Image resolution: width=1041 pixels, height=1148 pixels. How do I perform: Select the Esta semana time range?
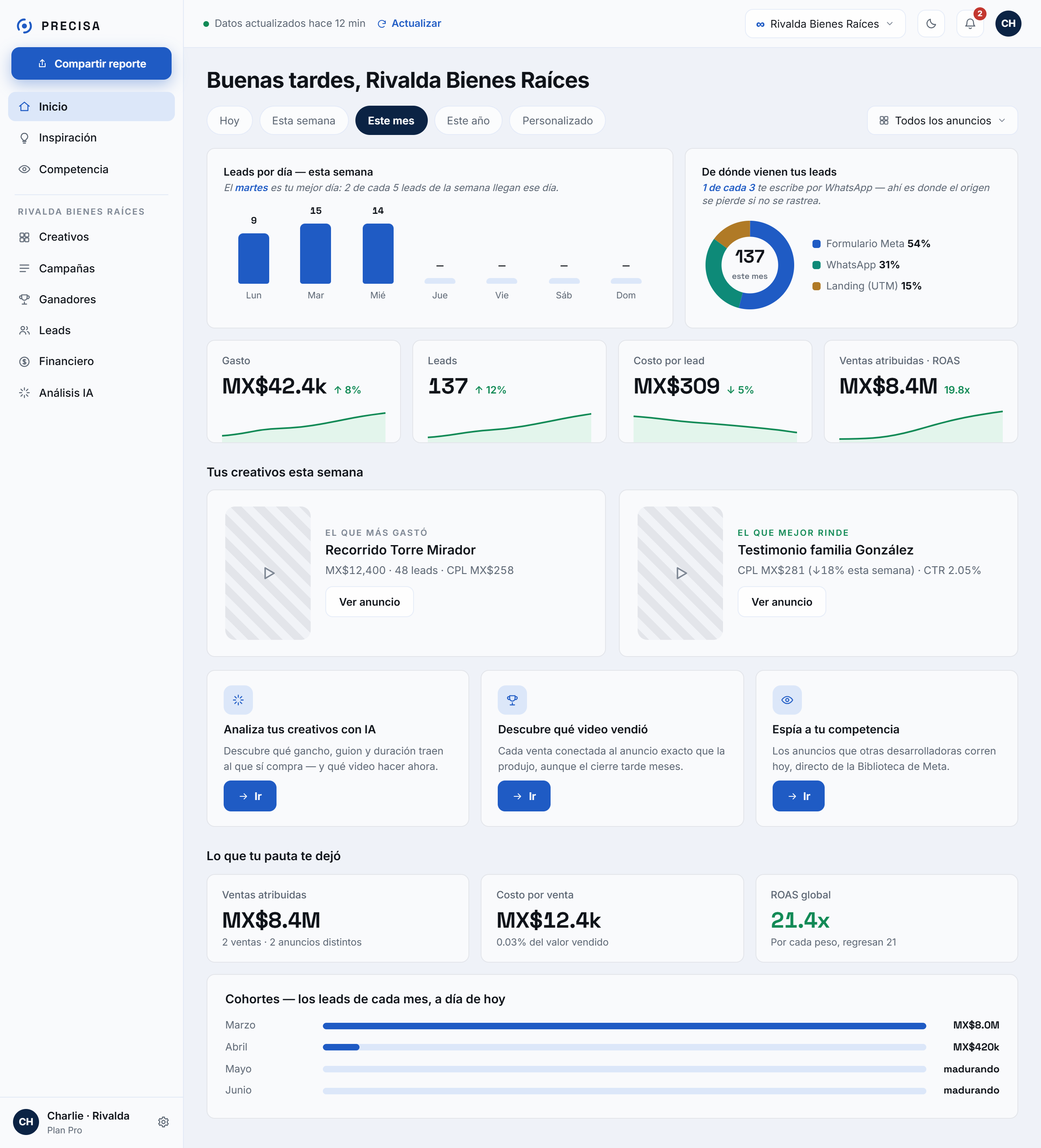(303, 121)
